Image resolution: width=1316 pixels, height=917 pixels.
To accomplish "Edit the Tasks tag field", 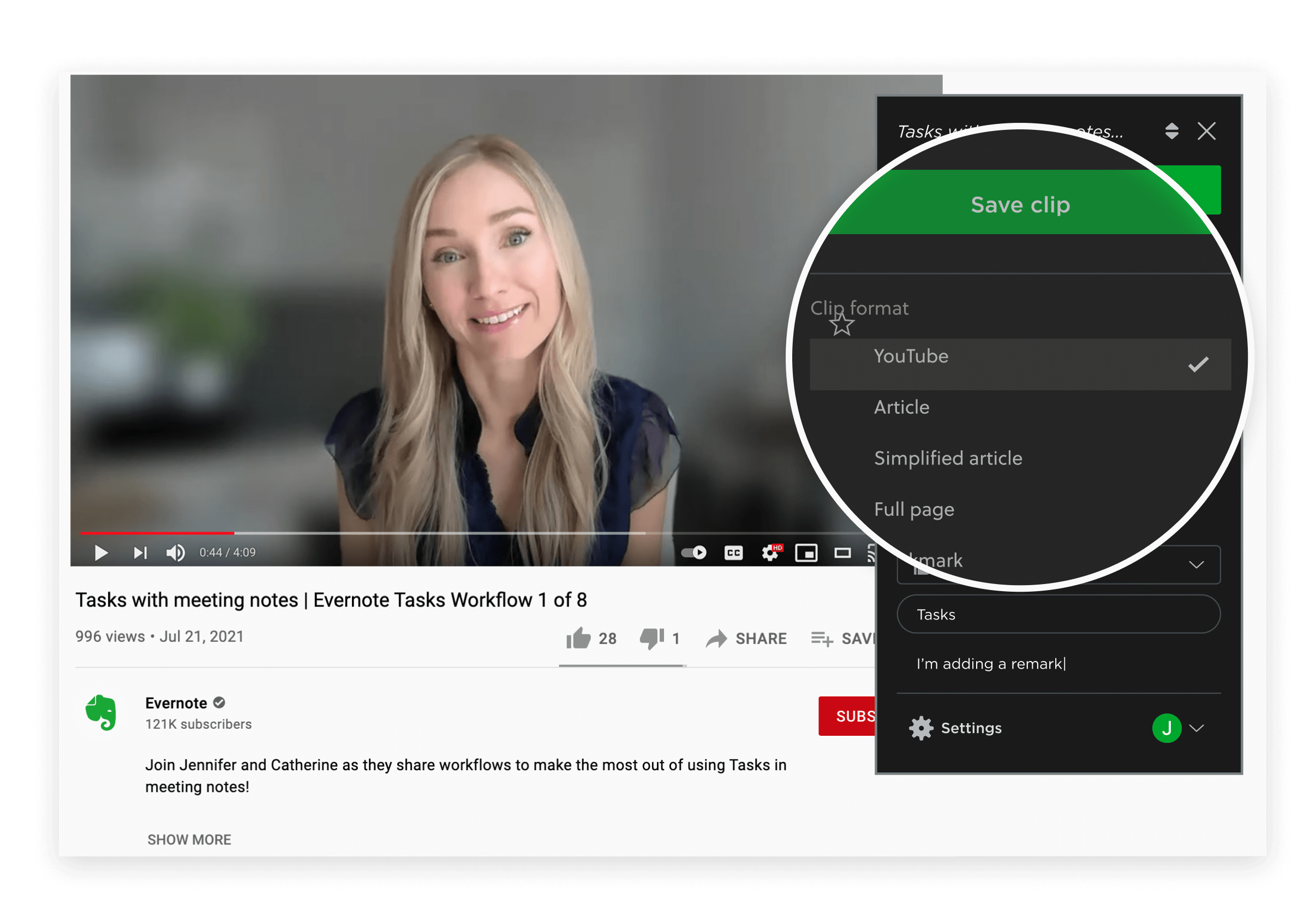I will pyautogui.click(x=1058, y=614).
